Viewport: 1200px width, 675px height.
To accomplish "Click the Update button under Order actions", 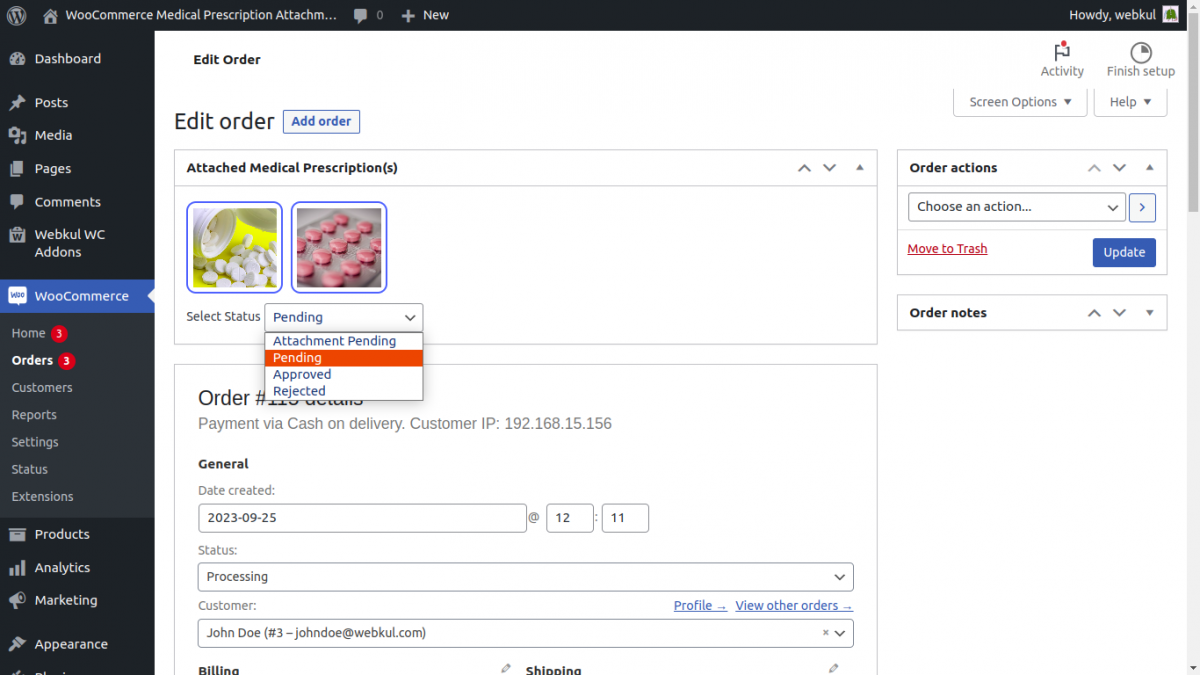I will pos(1124,253).
